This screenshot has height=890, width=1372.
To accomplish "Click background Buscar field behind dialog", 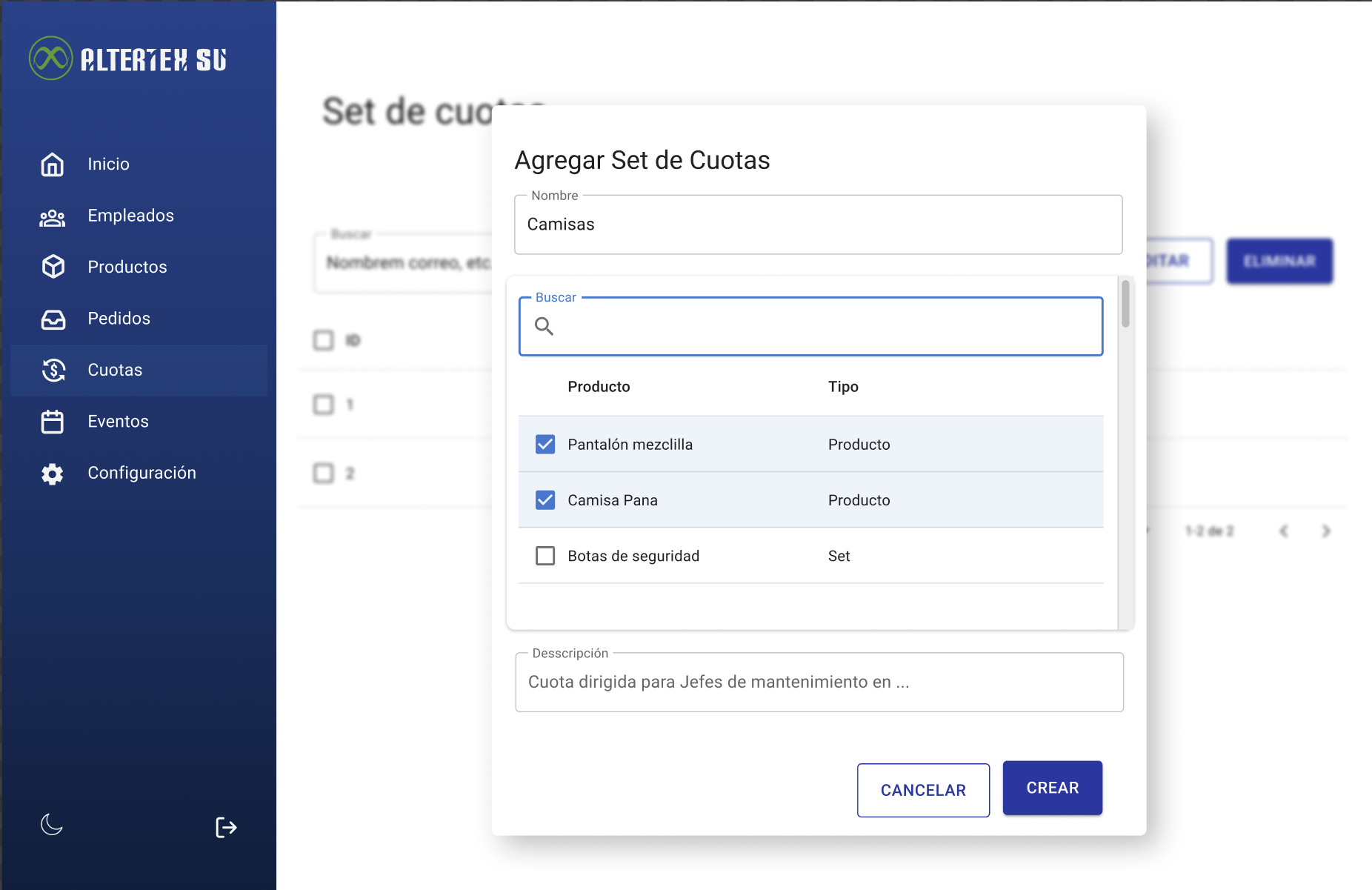I will click(x=403, y=262).
